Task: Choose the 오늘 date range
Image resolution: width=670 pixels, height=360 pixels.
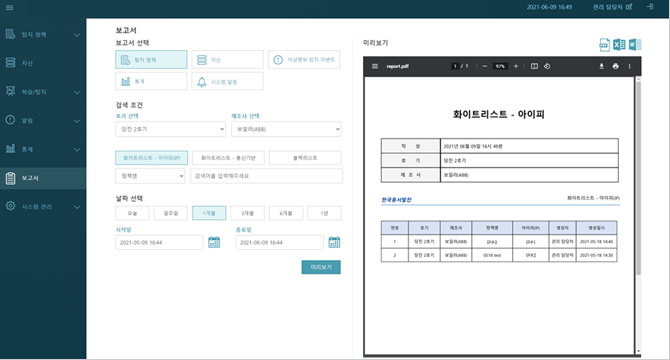Action: (x=132, y=213)
